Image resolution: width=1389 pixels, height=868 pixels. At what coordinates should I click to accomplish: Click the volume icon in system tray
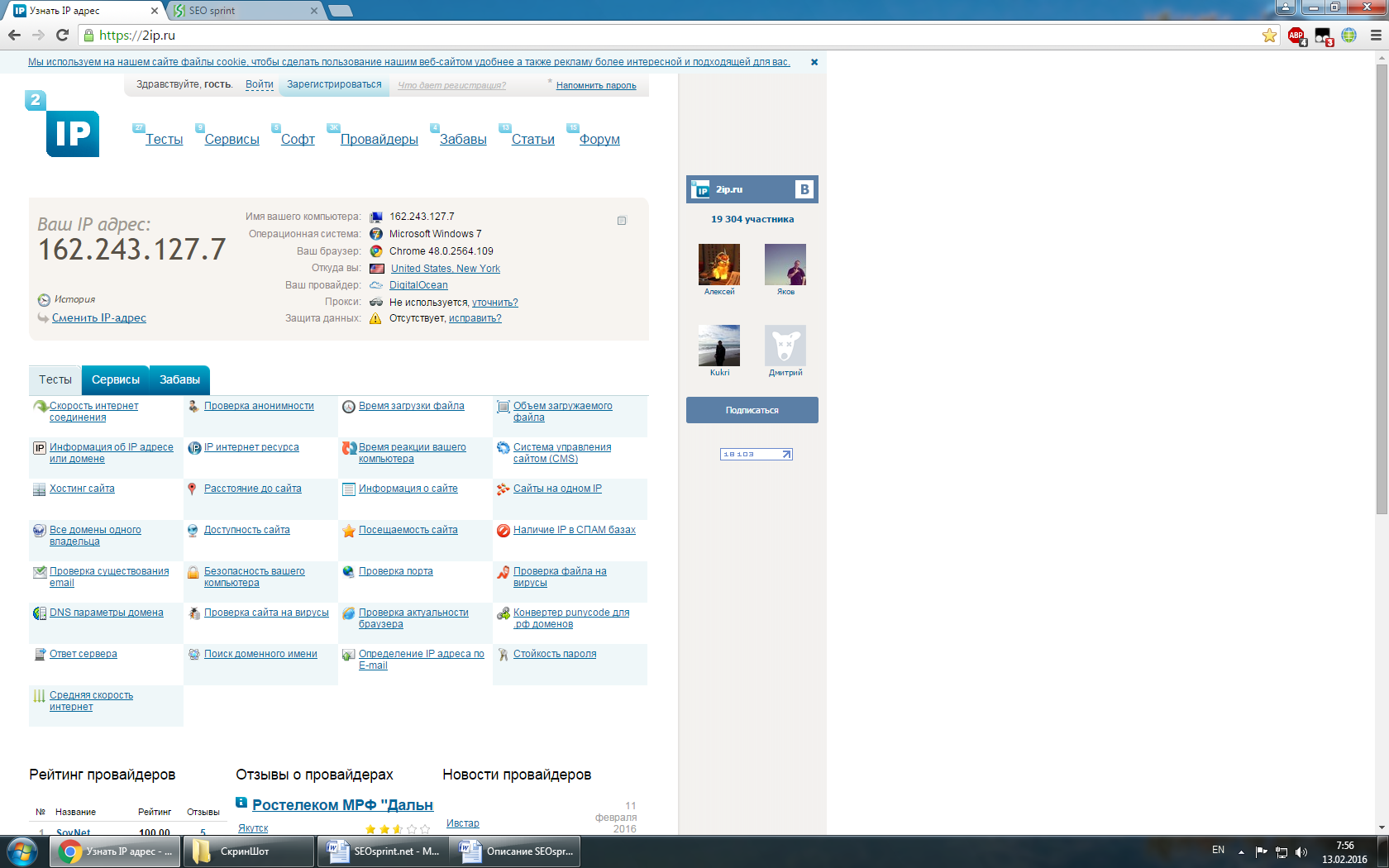tap(1301, 851)
